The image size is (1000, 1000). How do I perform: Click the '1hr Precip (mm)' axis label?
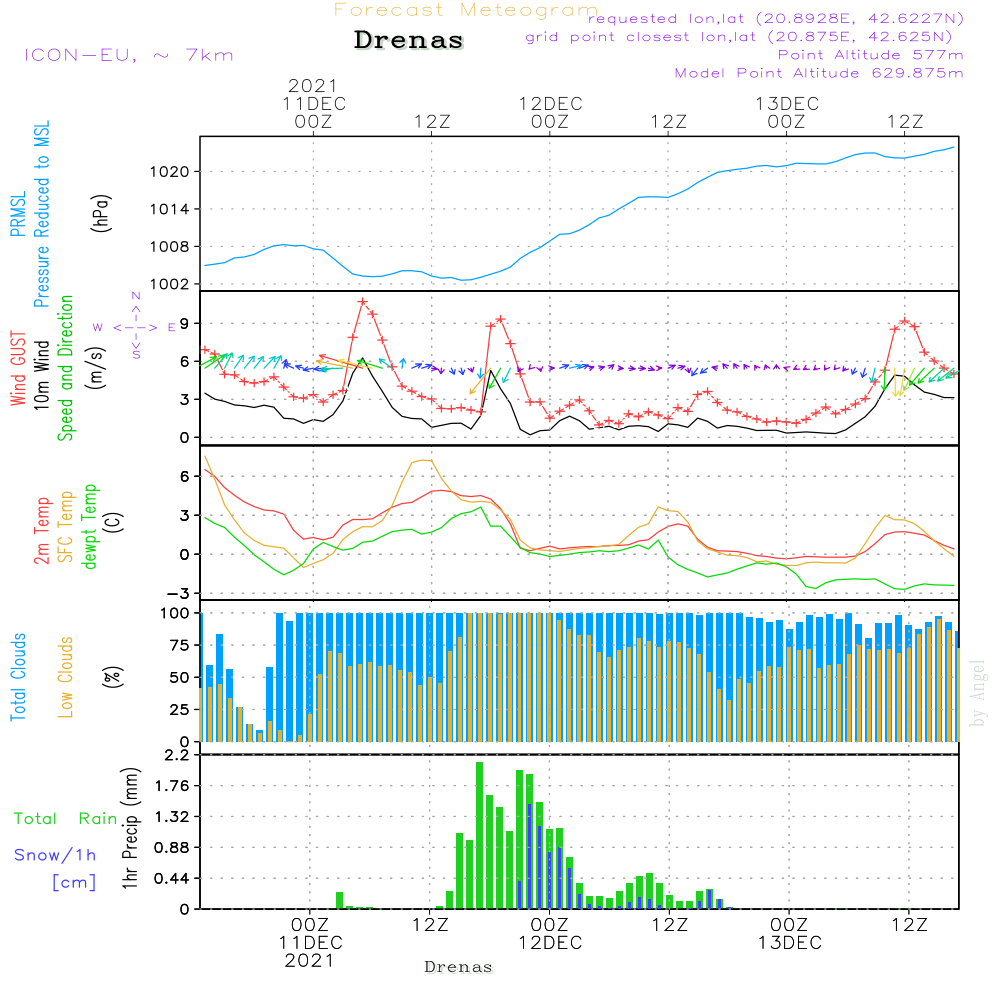(x=130, y=829)
